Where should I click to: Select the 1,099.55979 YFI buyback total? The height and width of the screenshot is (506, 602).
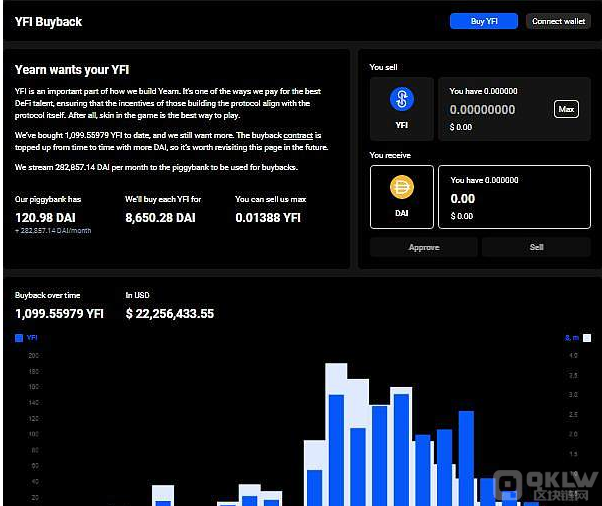(x=59, y=313)
